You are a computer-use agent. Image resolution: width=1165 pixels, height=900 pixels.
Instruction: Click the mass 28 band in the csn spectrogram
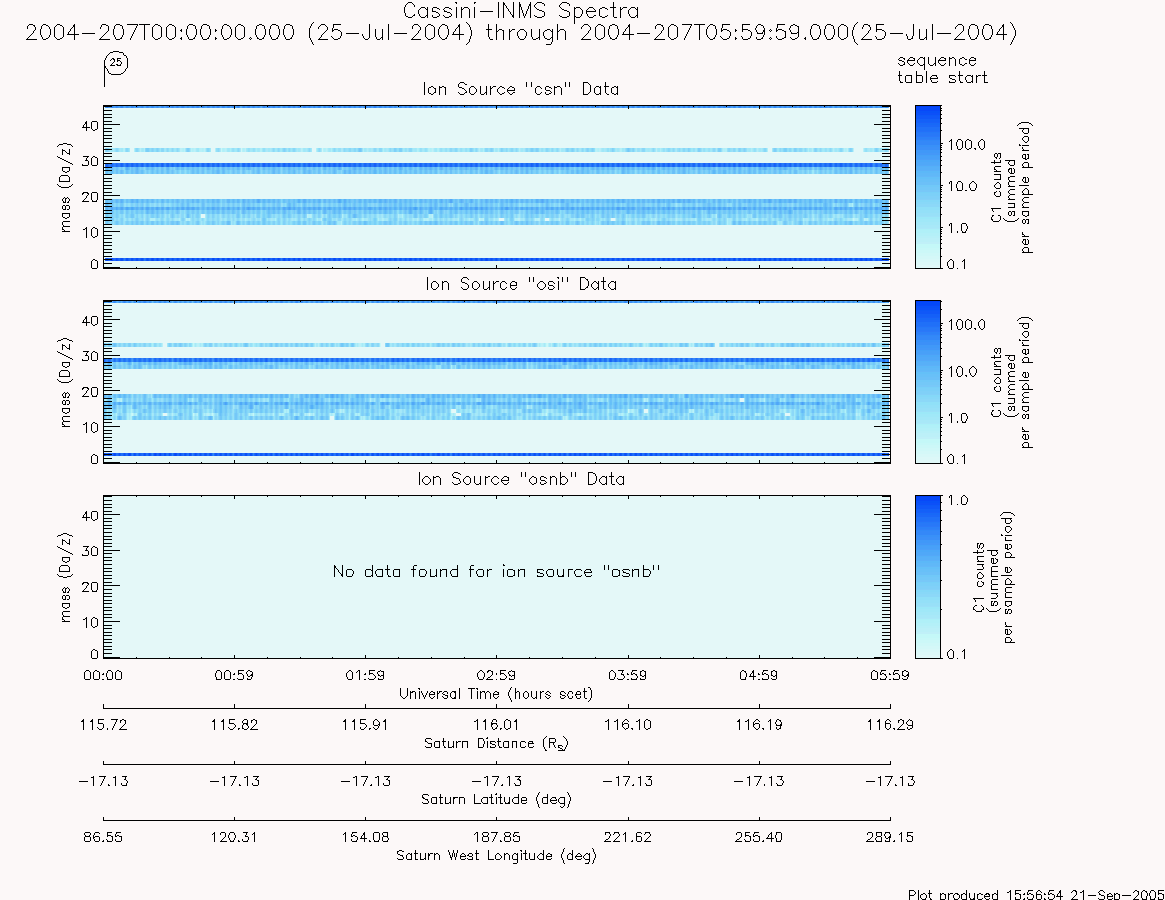496,167
